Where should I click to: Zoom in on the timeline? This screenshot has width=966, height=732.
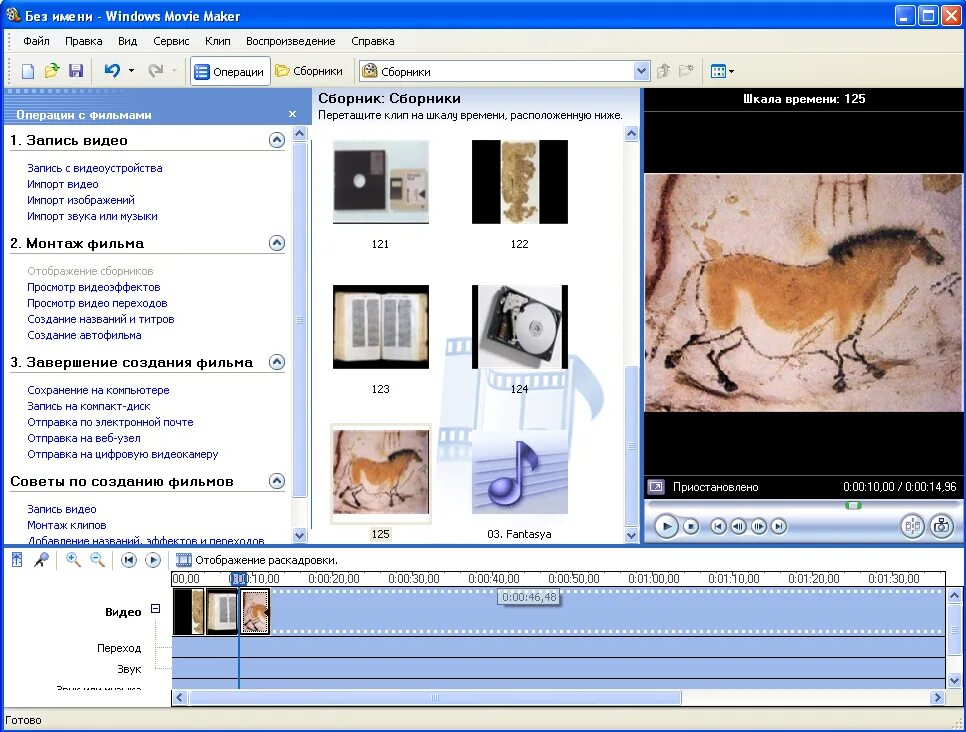pos(73,560)
